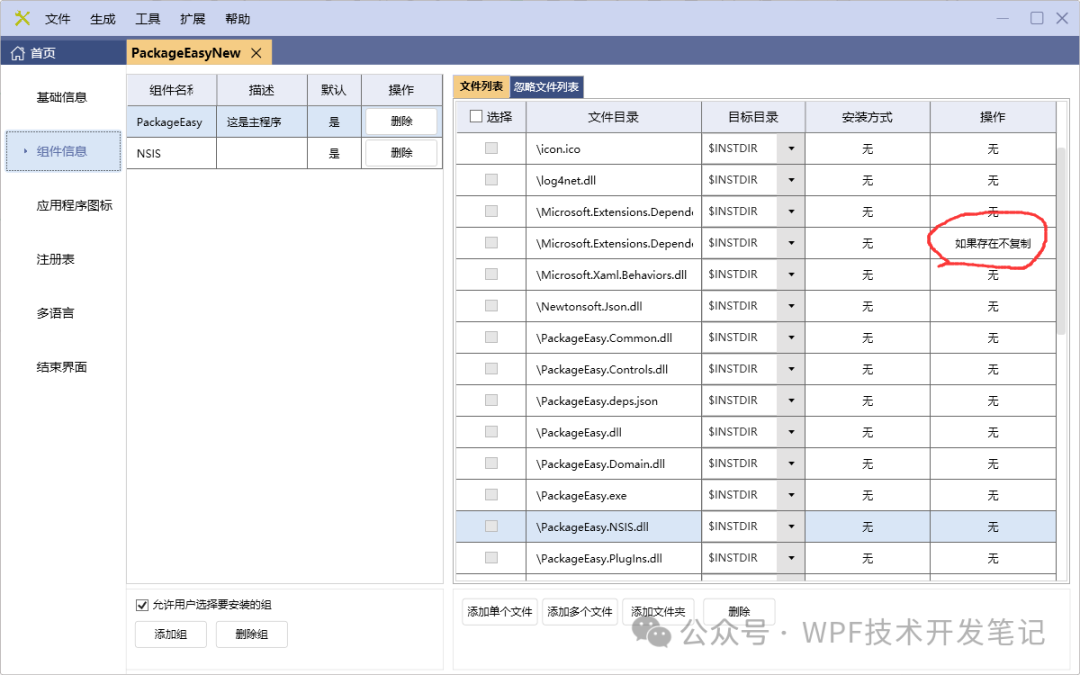The height and width of the screenshot is (675, 1080).
Task: Check the box for \PackageEasy.Common.dll row
Action: pos(491,338)
